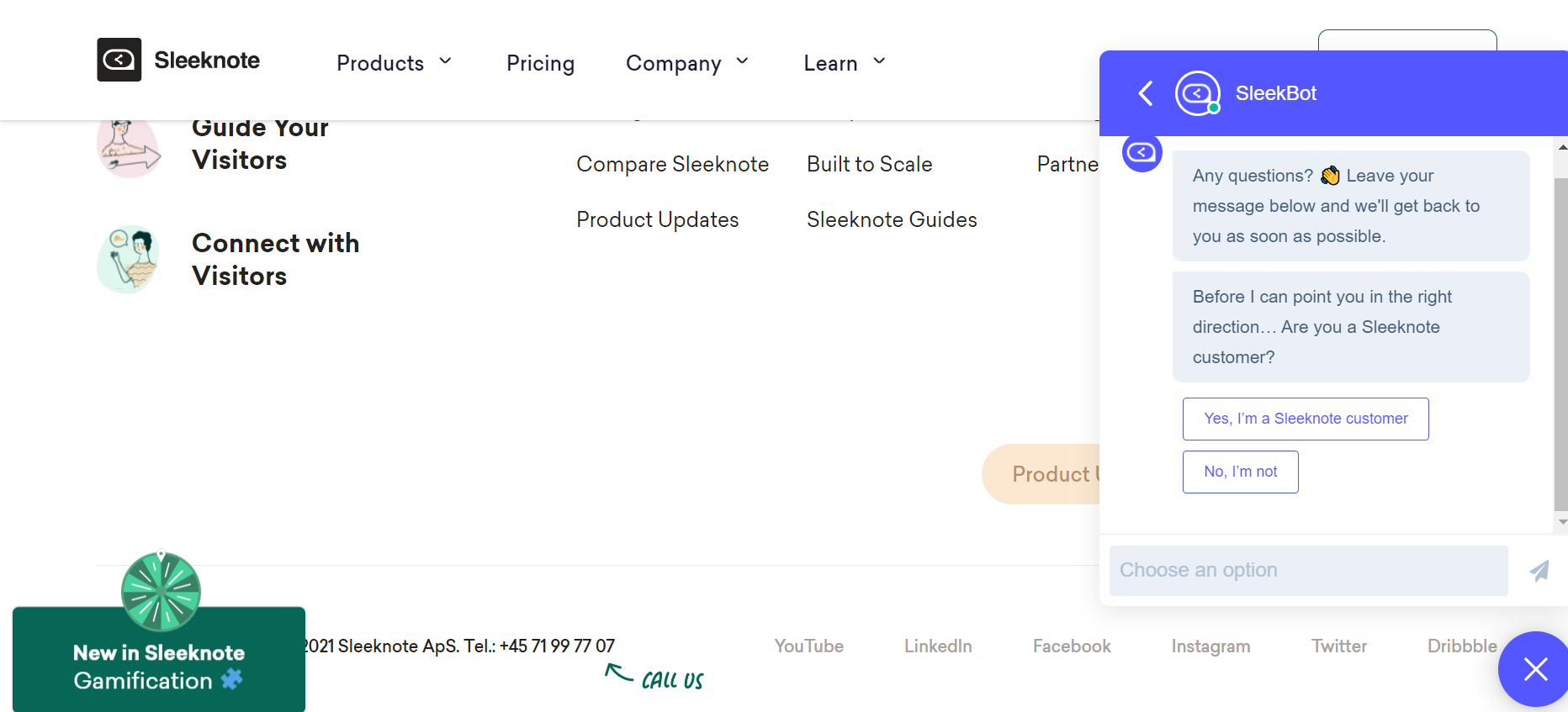Click the chat scrollbar down arrow

click(1562, 522)
